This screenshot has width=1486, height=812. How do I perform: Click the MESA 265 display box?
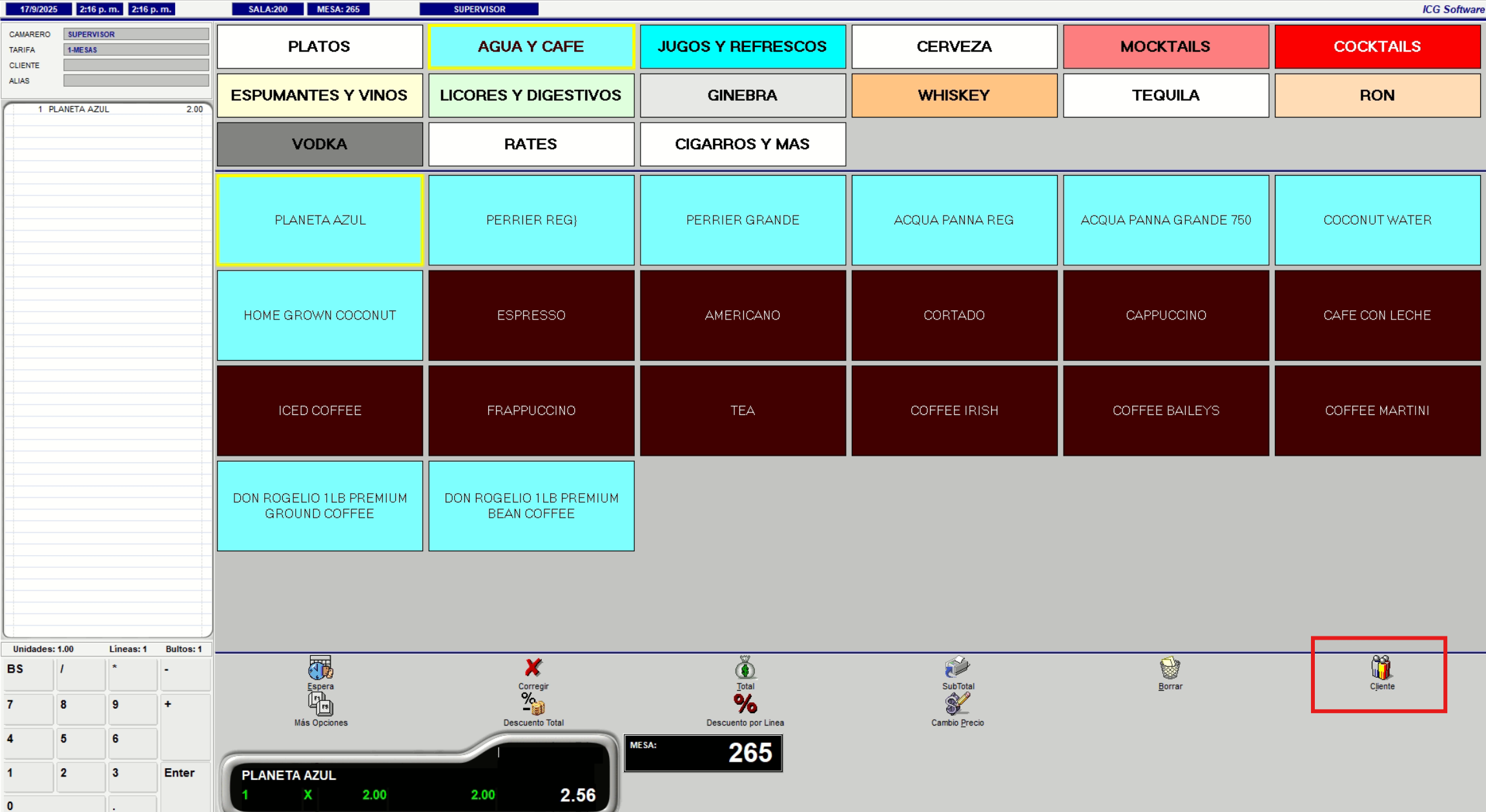click(x=703, y=753)
